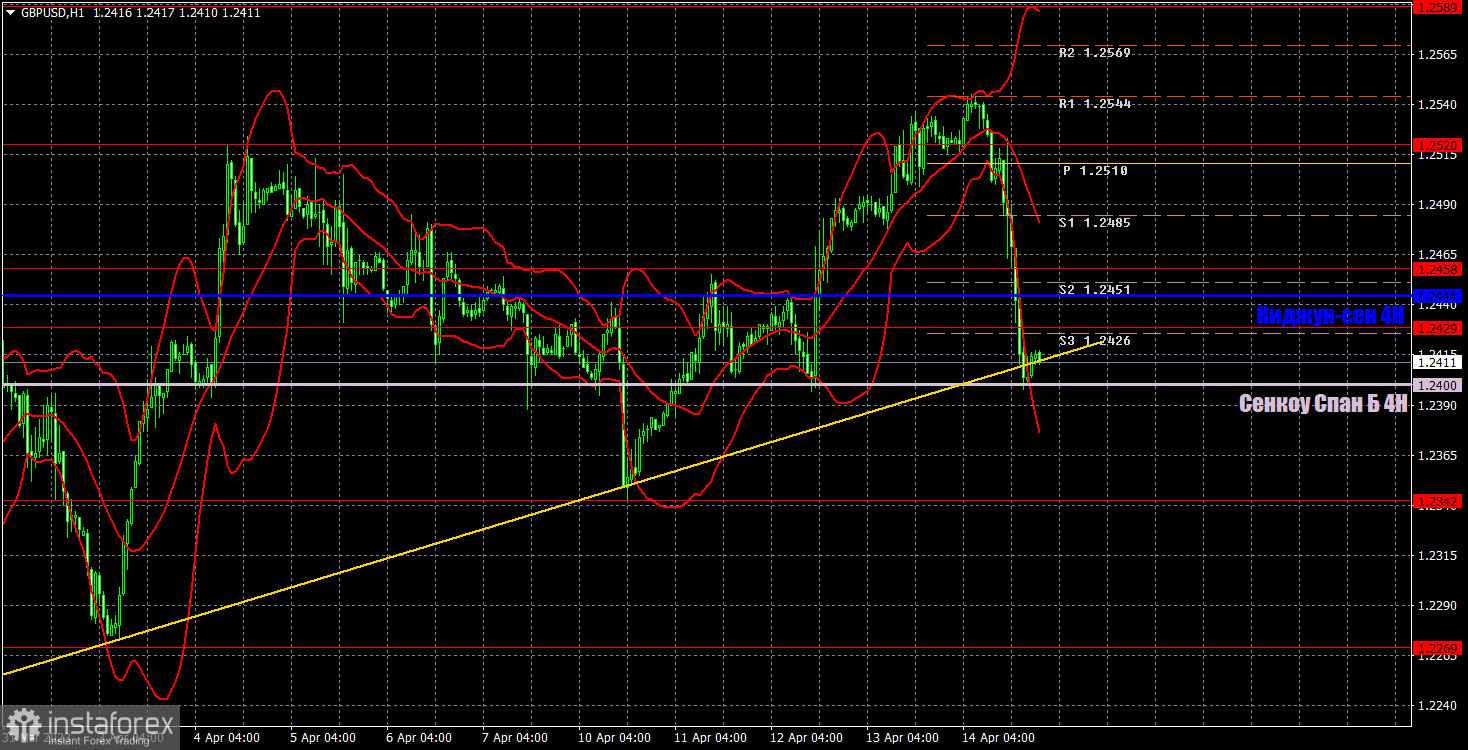Click the R1 1.2544 pivot label
This screenshot has width=1468, height=750.
pos(1095,103)
